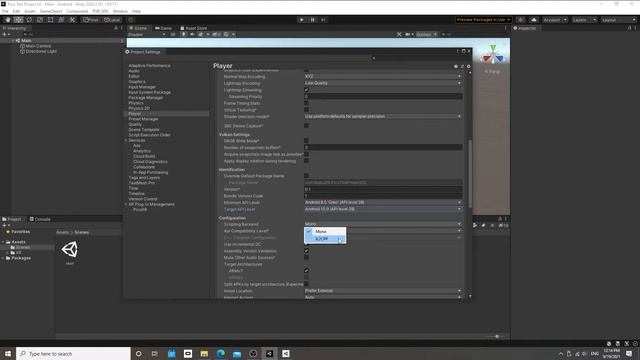640x360 pixels.
Task: Open the Scenes folder in Project panel
Action: click(23, 247)
